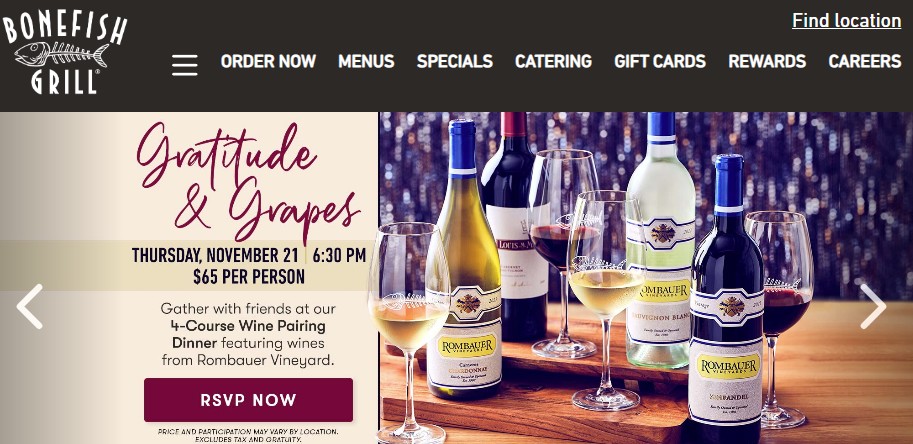Open the CAREERS link in navigation

click(865, 61)
